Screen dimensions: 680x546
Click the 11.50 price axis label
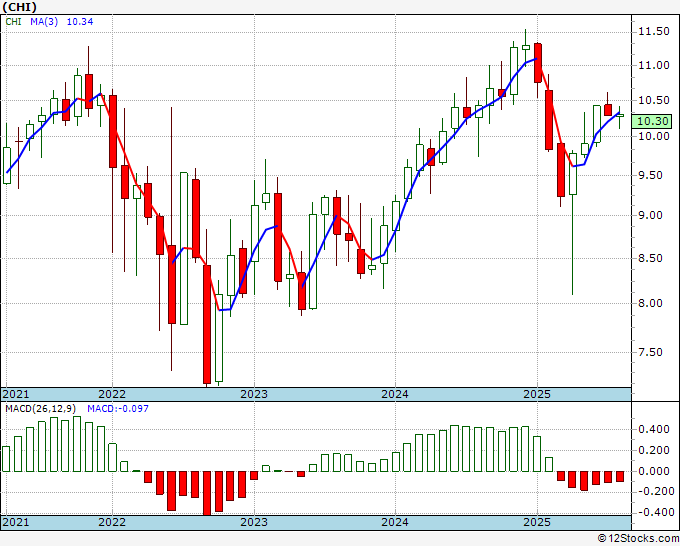click(653, 32)
